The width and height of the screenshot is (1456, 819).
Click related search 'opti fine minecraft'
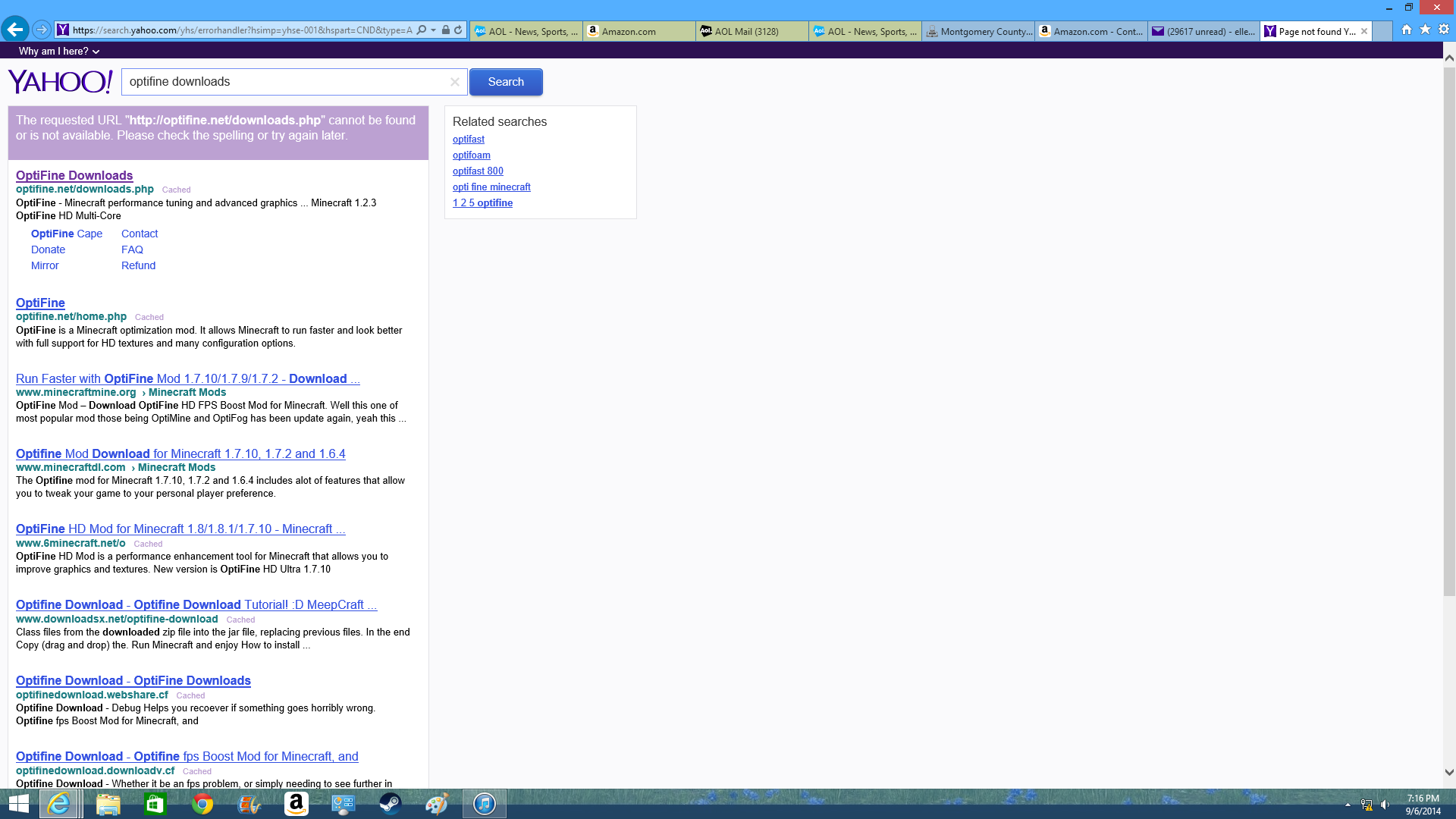point(491,187)
